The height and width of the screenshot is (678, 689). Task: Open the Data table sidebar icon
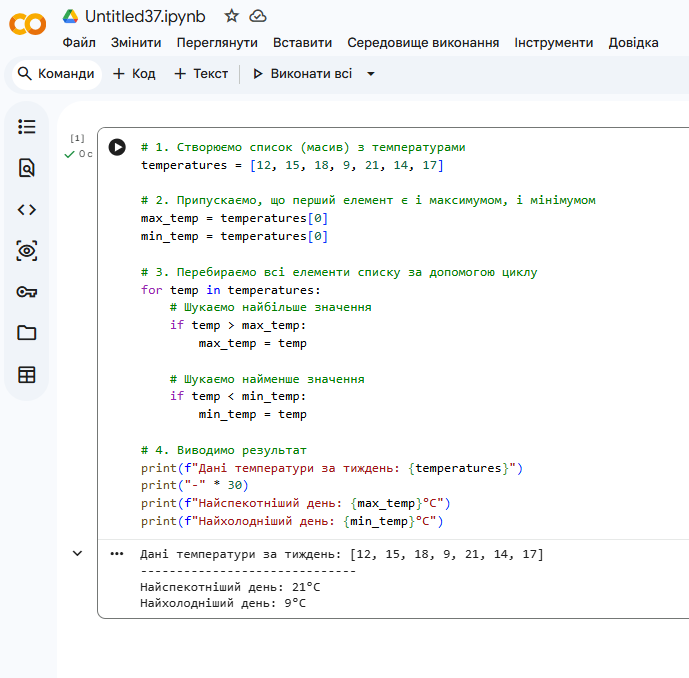27,375
